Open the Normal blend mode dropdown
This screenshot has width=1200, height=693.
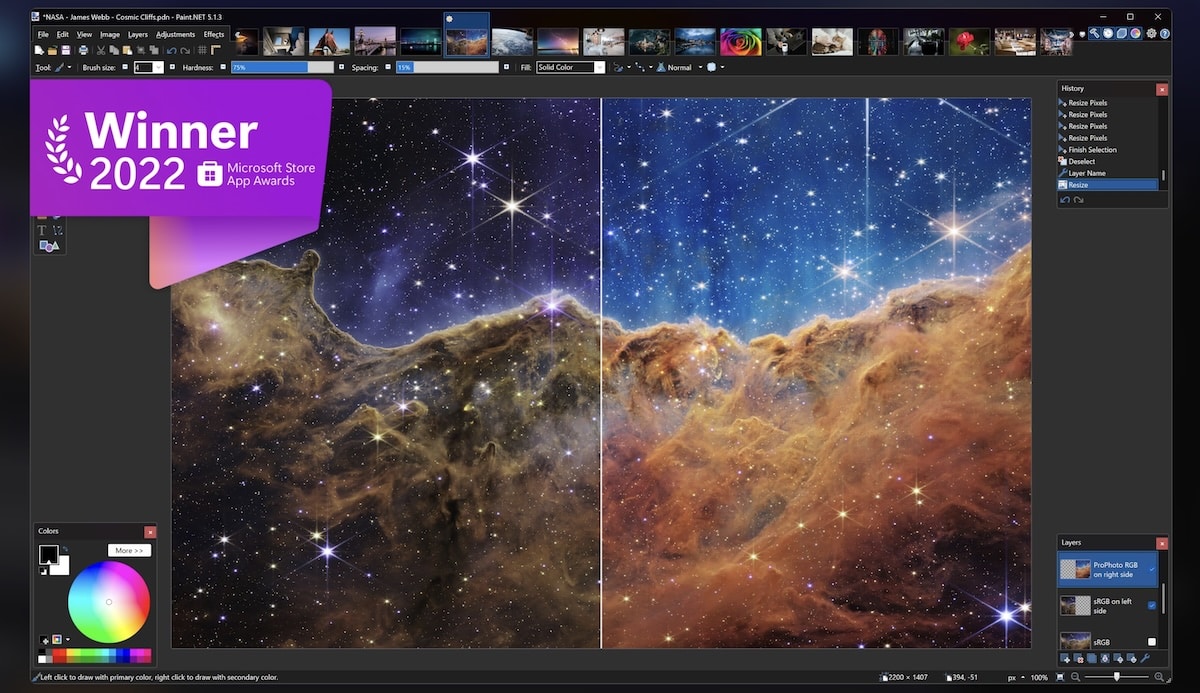click(678, 67)
